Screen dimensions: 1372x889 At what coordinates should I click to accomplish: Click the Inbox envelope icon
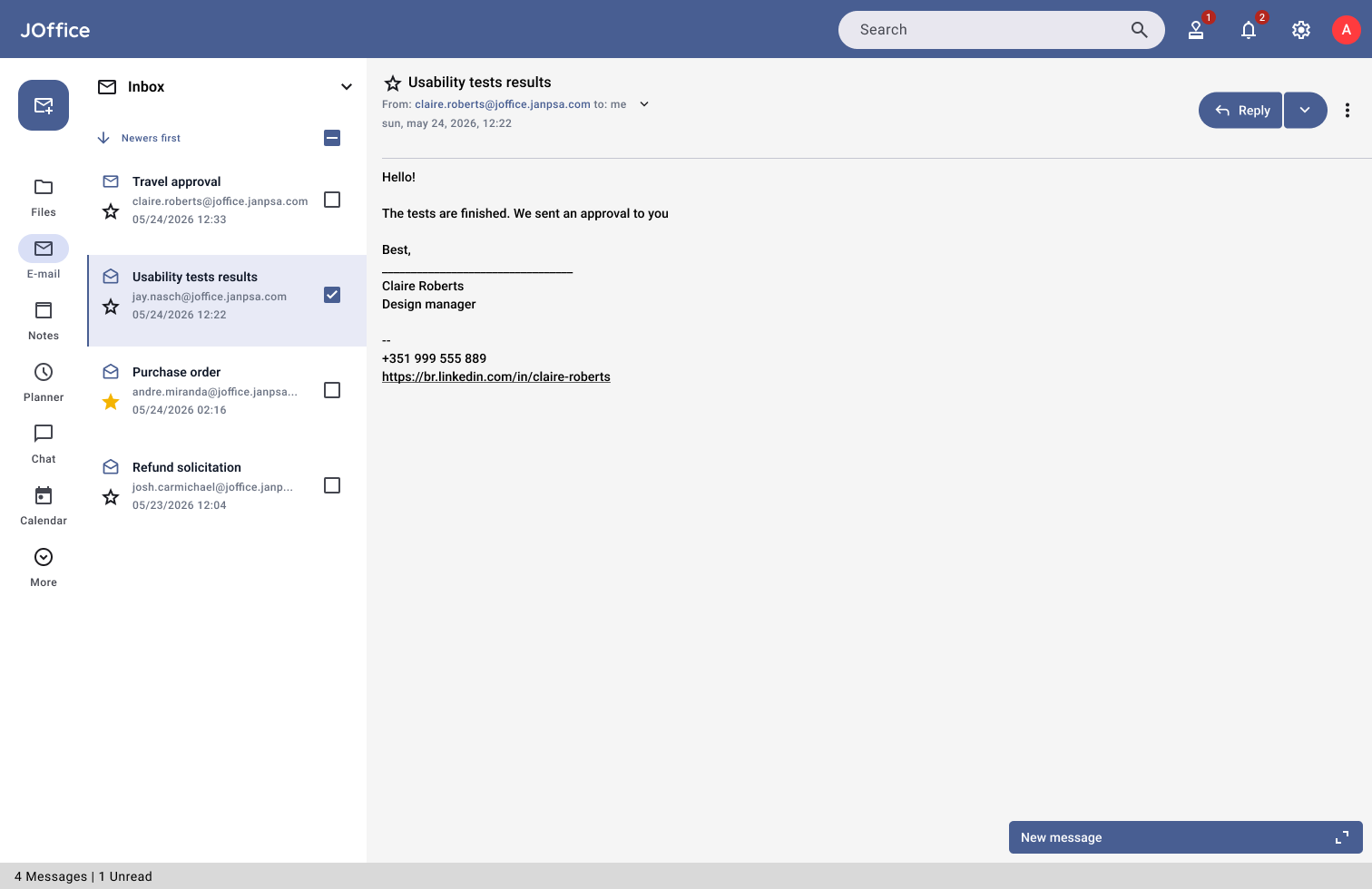click(x=107, y=87)
